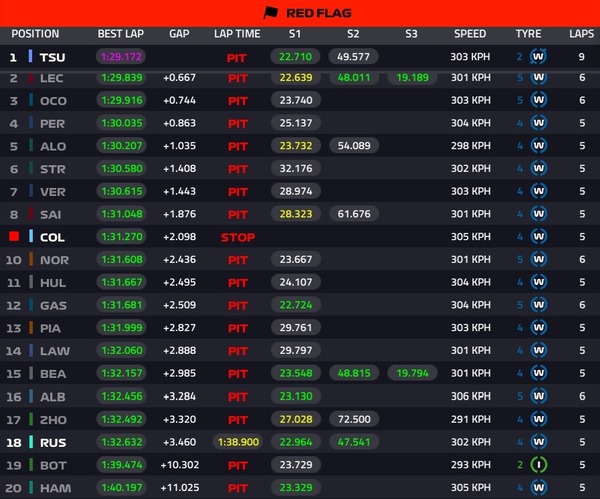600x499 pixels.
Task: Sort by the BEST LAP column header
Action: [x=121, y=34]
